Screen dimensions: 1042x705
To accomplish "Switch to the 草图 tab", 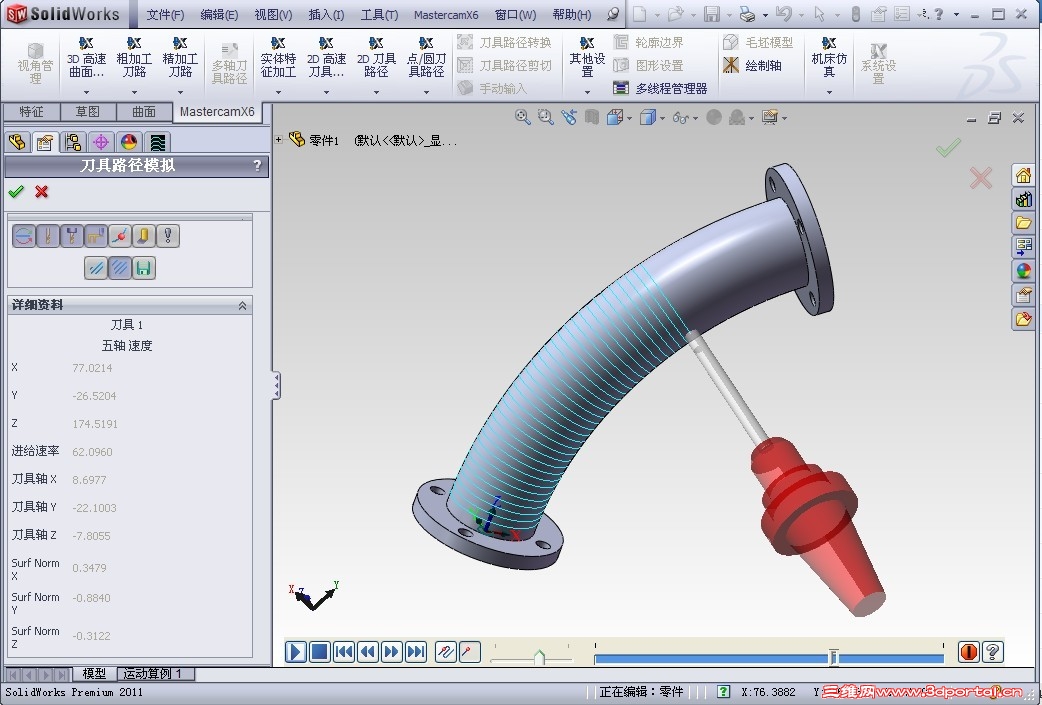I will click(x=88, y=112).
